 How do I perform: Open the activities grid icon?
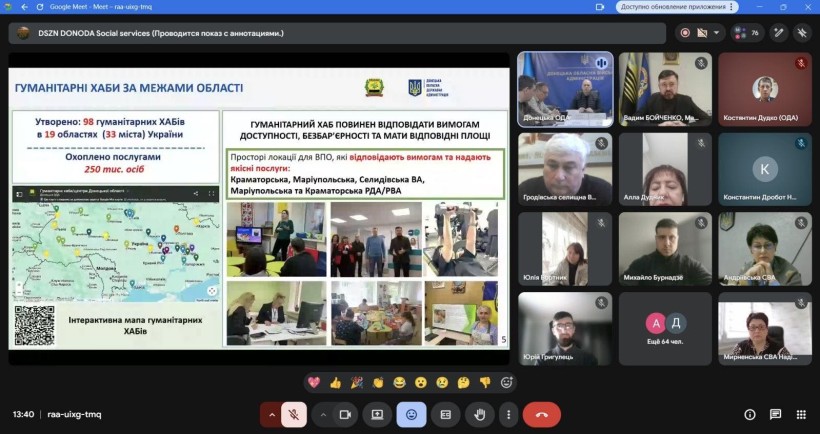(x=801, y=415)
